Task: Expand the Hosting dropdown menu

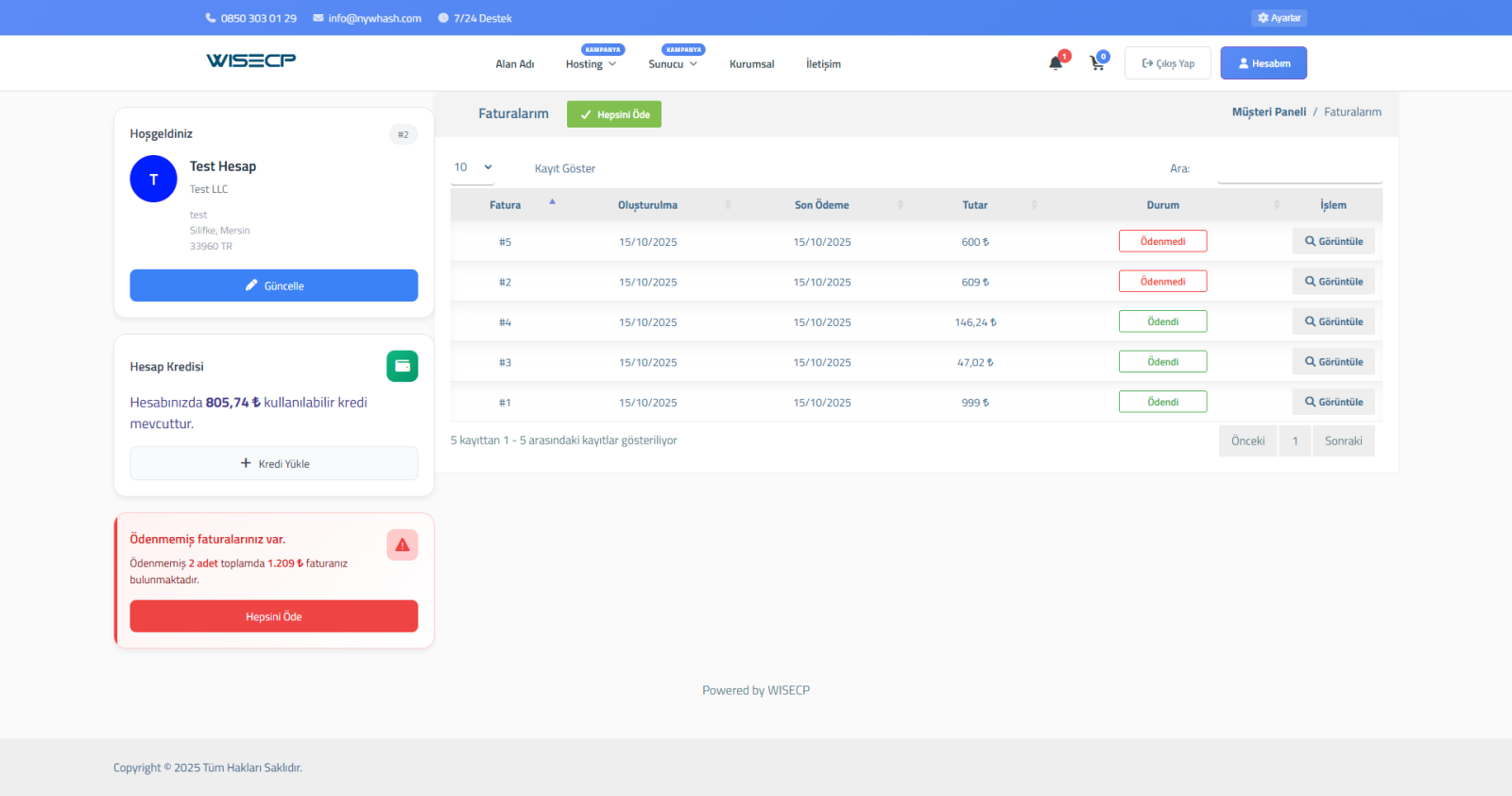Action: [x=591, y=64]
